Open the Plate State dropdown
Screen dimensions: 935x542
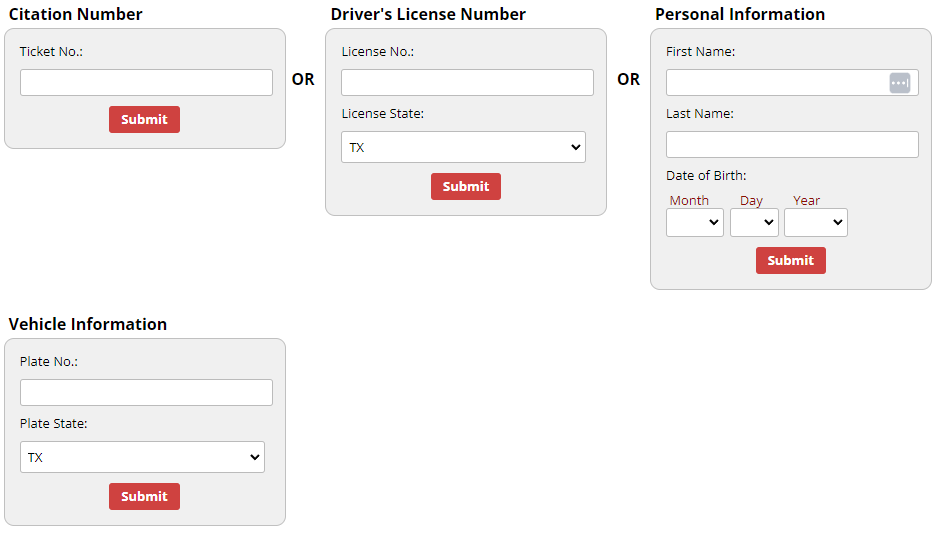[143, 457]
